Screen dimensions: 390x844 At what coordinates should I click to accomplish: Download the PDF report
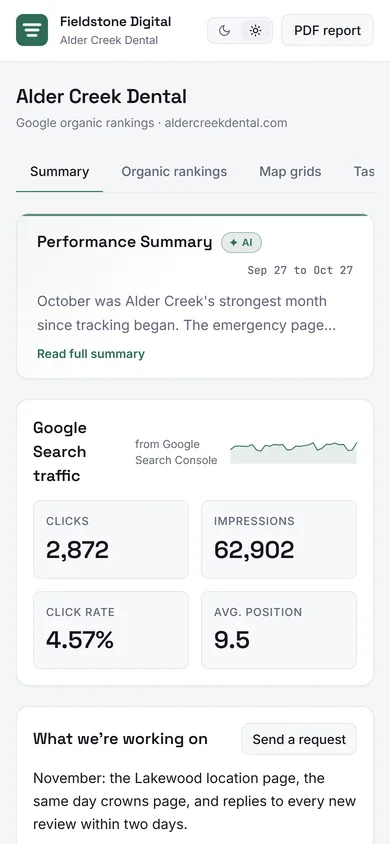point(328,30)
